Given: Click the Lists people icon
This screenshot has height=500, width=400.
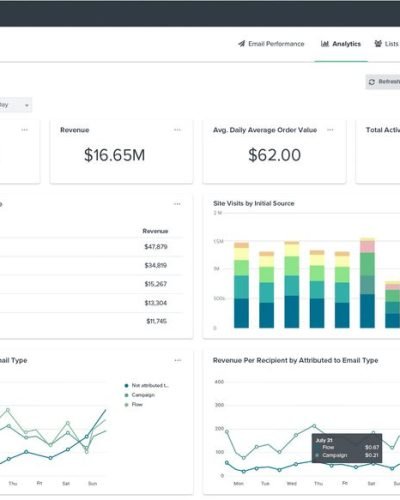Looking at the screenshot, I should (x=378, y=44).
